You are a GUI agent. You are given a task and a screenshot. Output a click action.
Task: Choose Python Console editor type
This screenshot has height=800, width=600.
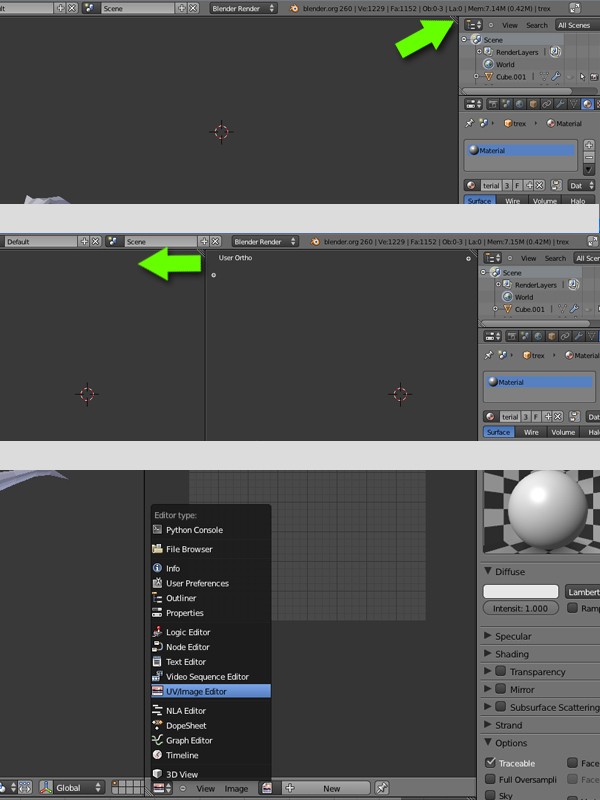(211, 530)
